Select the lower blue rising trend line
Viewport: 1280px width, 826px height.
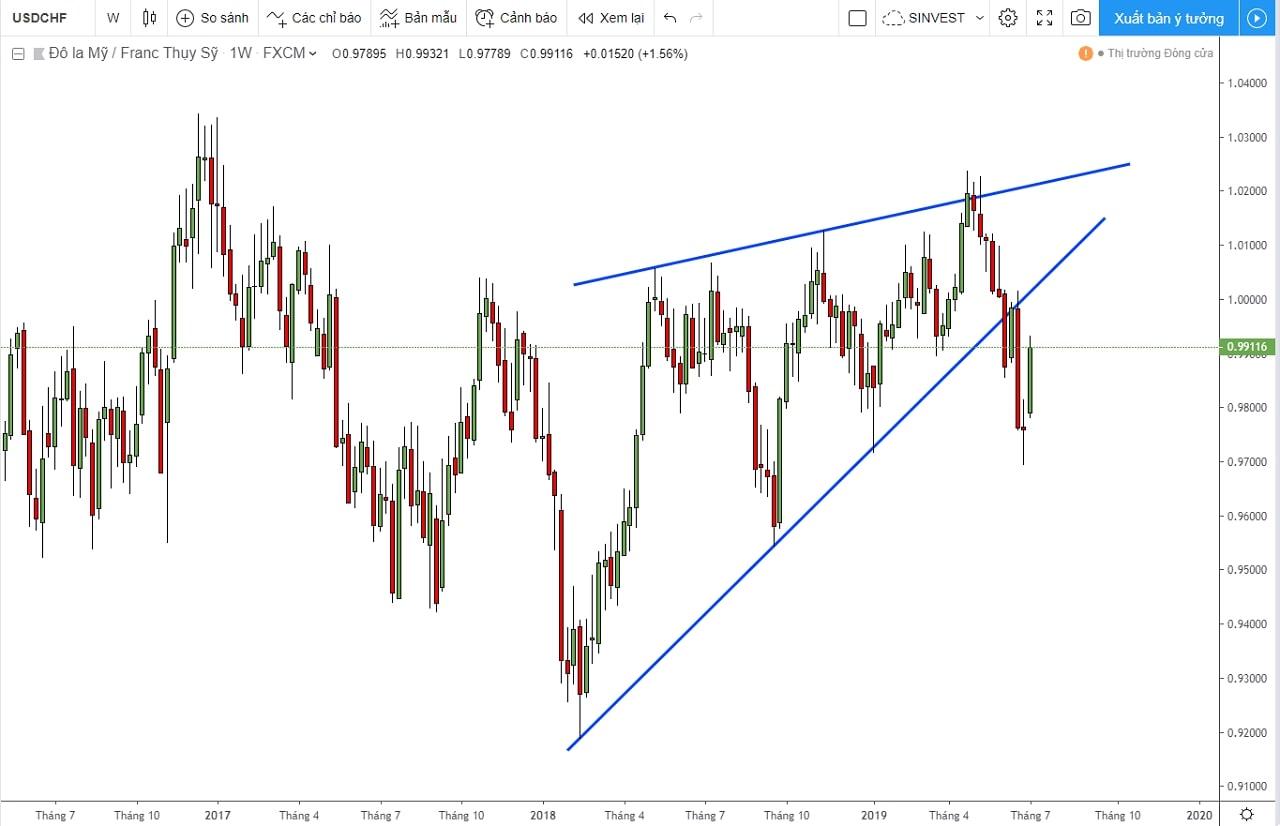tap(836, 484)
